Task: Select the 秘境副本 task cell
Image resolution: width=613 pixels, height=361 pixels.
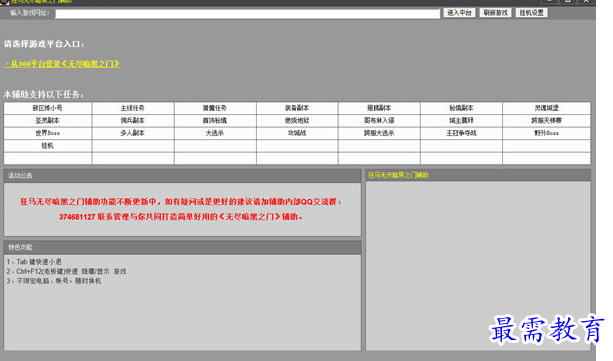Action: pos(461,108)
